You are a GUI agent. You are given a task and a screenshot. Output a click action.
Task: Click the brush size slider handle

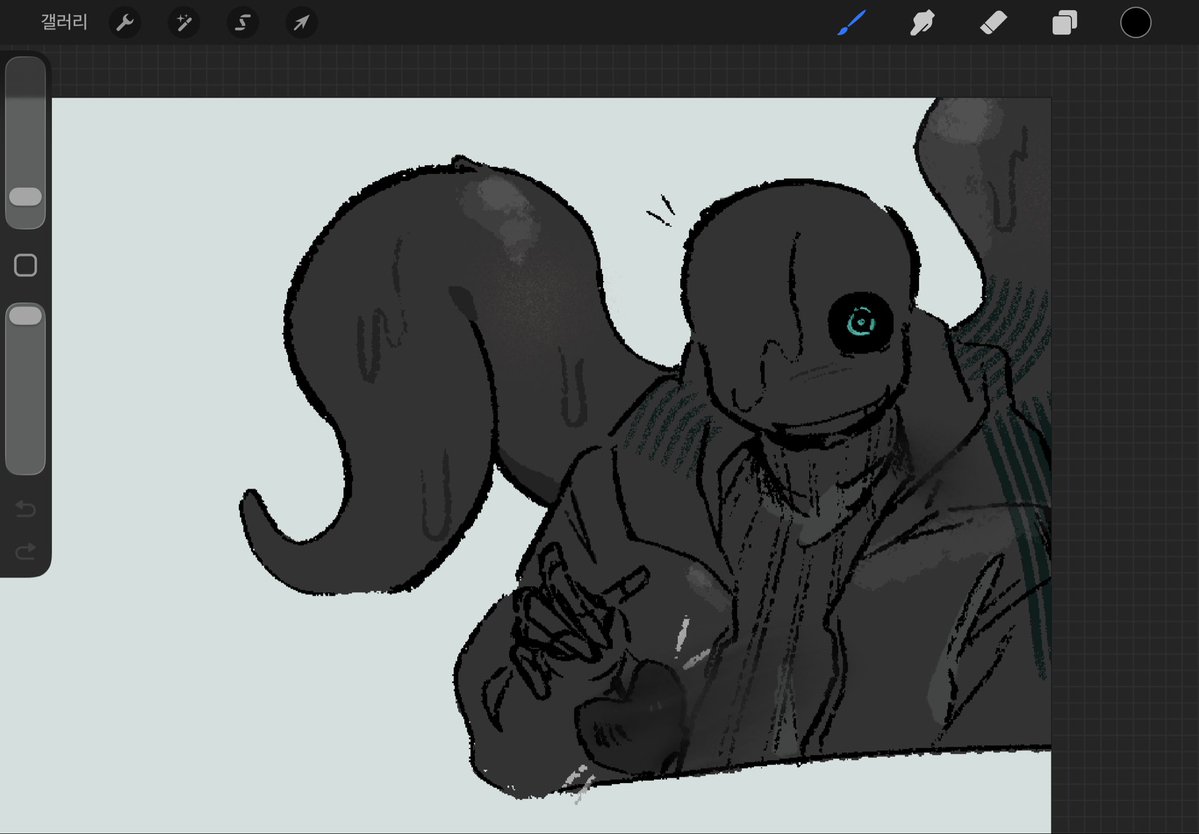click(25, 197)
